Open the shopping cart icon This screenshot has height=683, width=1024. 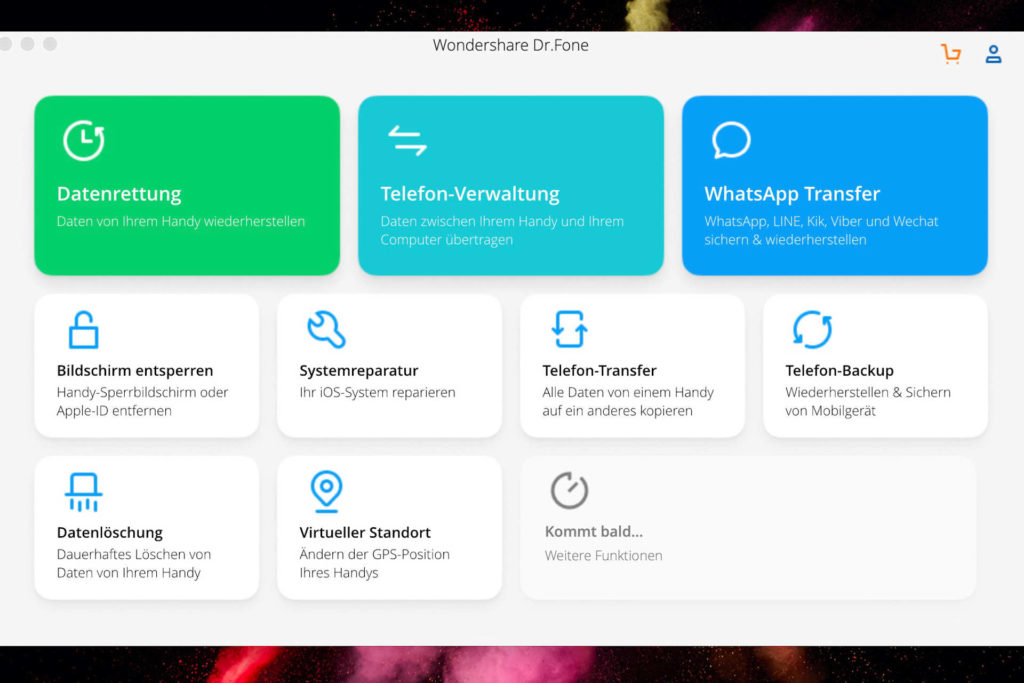click(x=951, y=54)
